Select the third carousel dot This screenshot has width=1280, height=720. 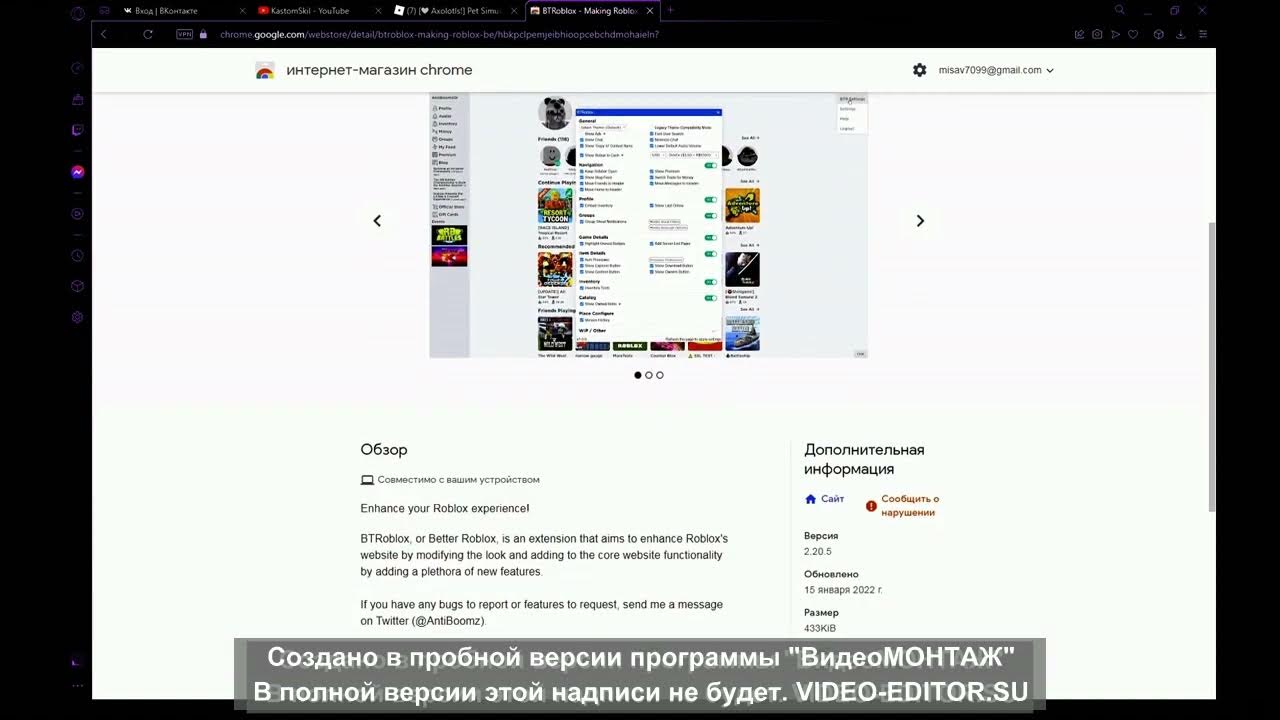pyautogui.click(x=660, y=375)
